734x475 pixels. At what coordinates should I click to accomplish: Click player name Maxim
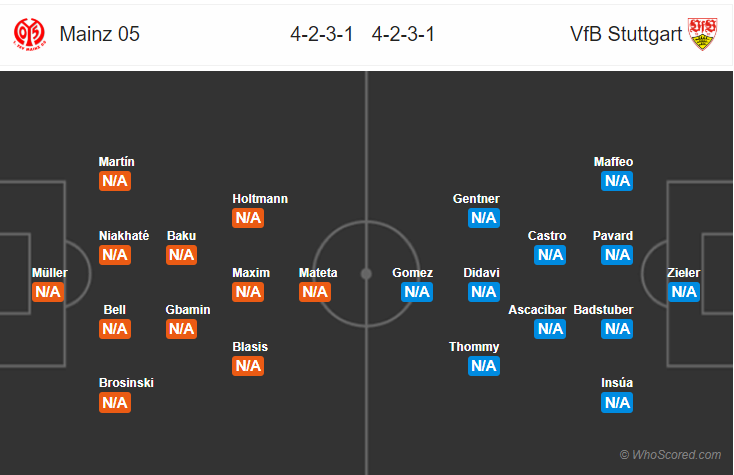click(x=251, y=273)
